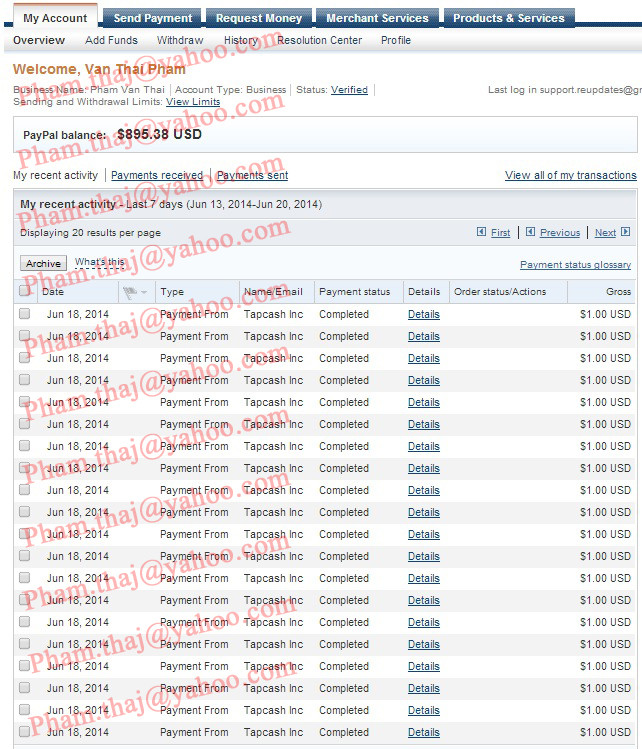Click the Displaying 20 results per page text

(x=90, y=233)
